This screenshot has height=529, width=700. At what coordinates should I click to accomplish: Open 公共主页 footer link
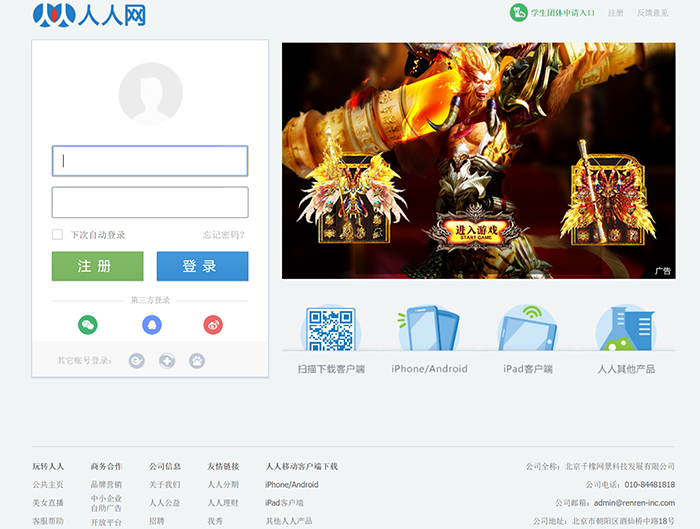(48, 484)
